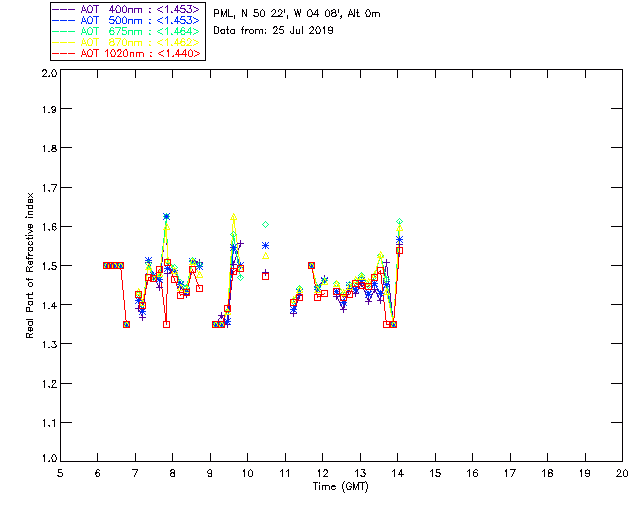The image size is (640, 512).
Task: Click the y-axis label 2.0
Action: [x=49, y=73]
